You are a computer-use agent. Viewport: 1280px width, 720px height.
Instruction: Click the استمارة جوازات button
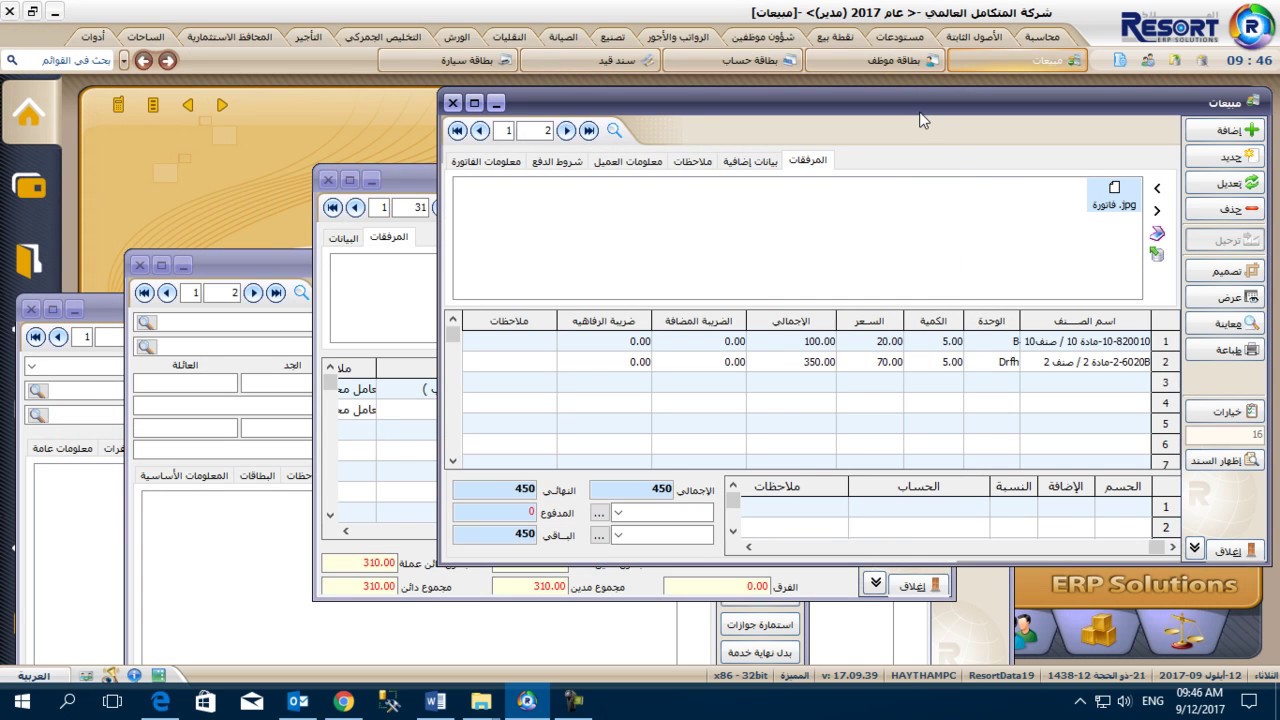pyautogui.click(x=759, y=625)
